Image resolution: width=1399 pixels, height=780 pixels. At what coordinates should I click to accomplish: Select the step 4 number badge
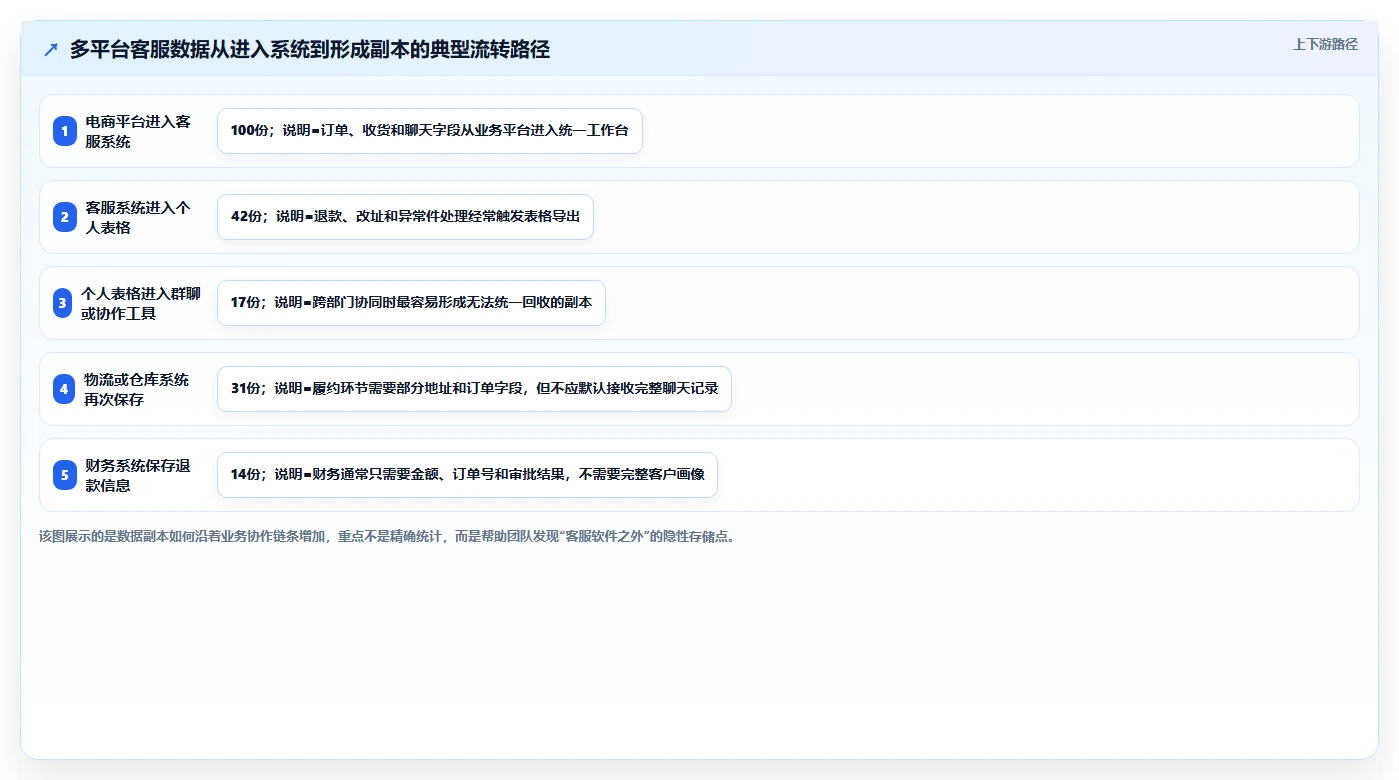pos(64,389)
